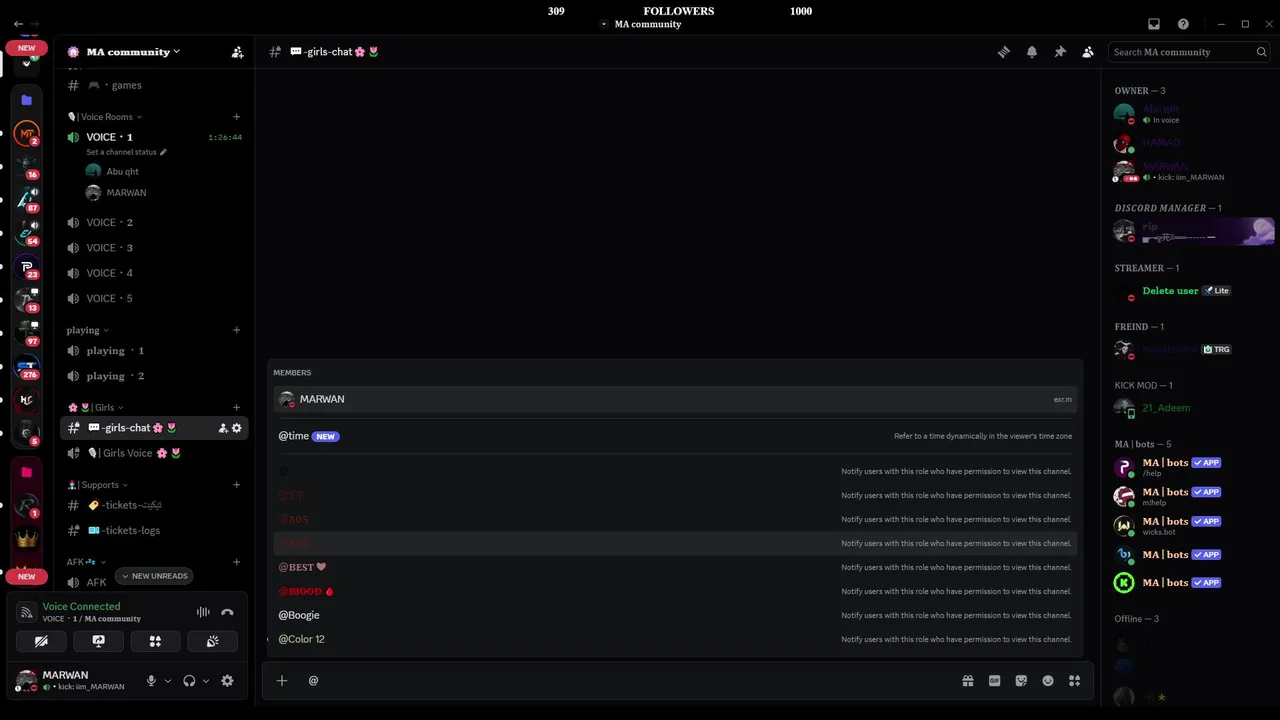Screen dimensions: 1280x720
Task: Open notification settings bell icon
Action: tap(1032, 52)
